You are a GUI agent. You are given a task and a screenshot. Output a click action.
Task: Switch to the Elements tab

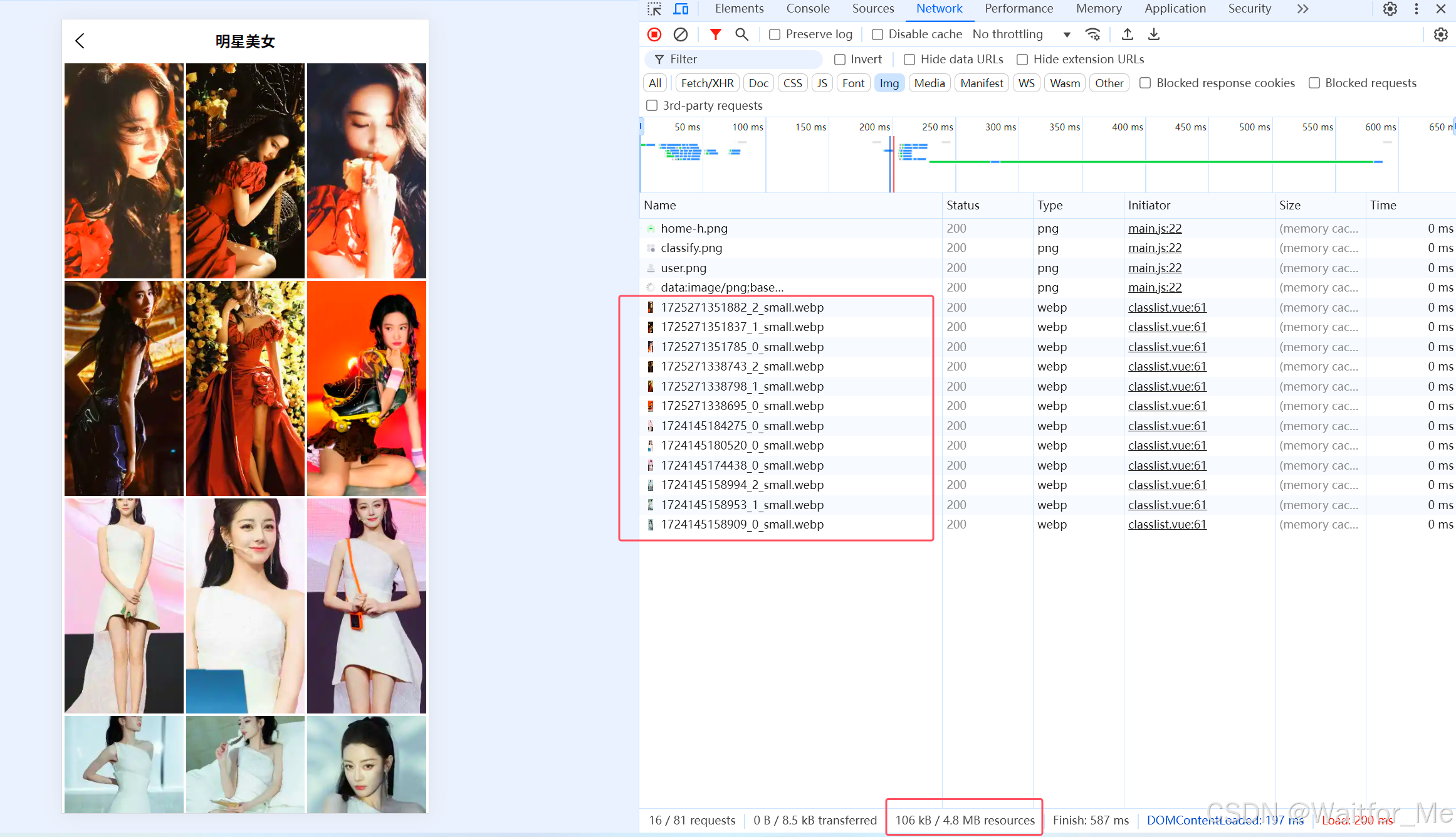(x=739, y=9)
